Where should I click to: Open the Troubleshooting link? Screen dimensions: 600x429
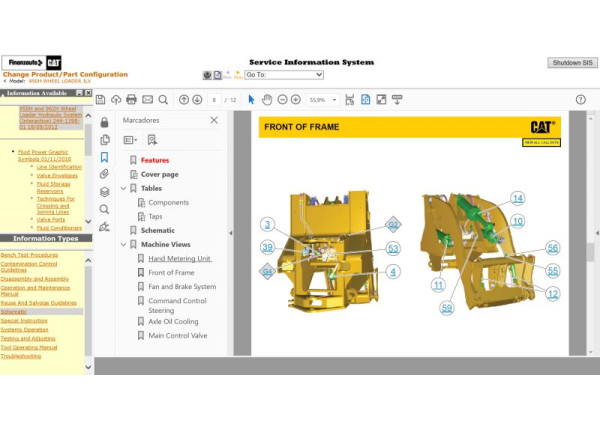tap(20, 356)
